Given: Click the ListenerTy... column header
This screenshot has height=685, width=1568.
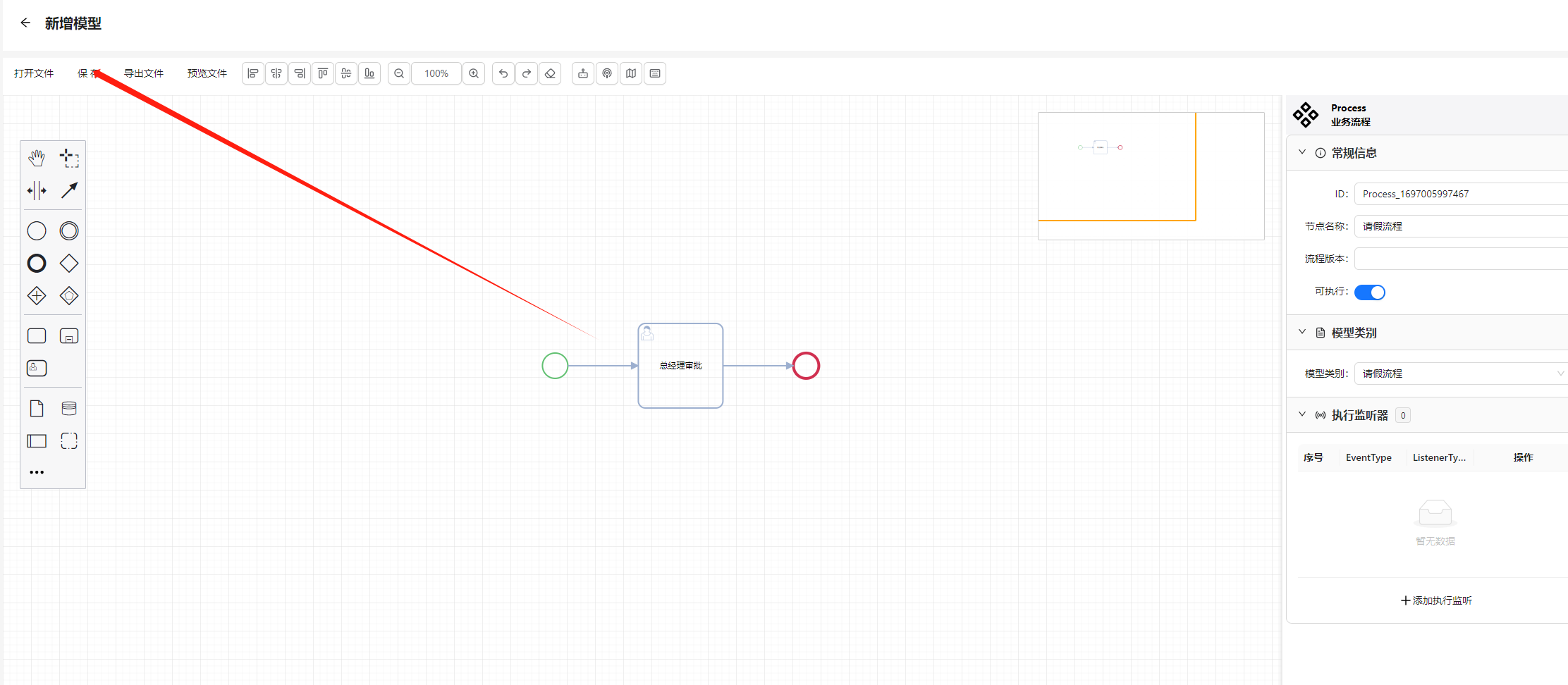Looking at the screenshot, I should pos(1439,457).
